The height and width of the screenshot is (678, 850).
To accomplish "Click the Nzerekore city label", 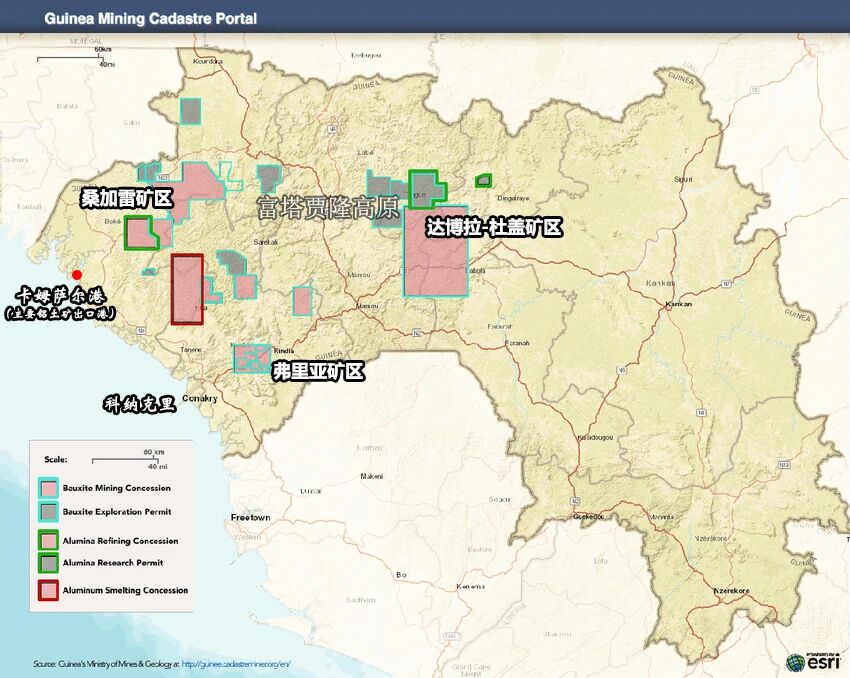I will click(x=731, y=590).
